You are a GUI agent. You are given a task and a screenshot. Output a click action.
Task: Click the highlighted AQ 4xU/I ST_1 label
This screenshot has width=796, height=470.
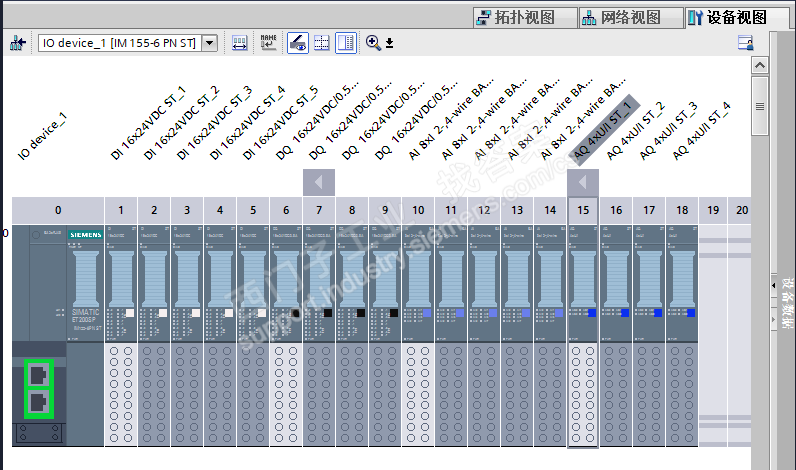604,129
